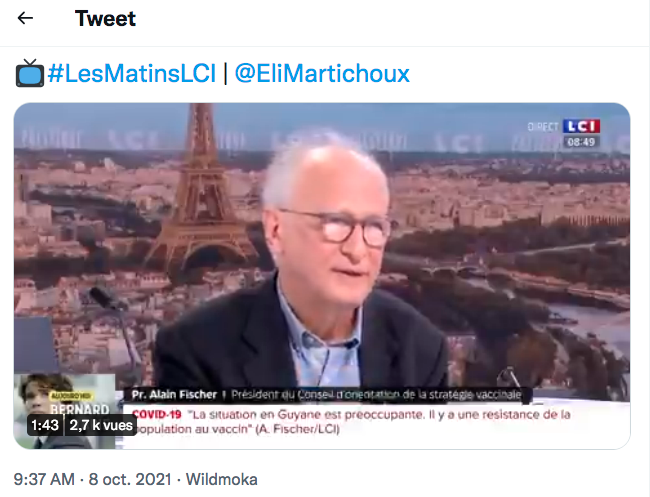Click the TV emoji before the hashtag
650x497 pixels.
pyautogui.click(x=30, y=73)
